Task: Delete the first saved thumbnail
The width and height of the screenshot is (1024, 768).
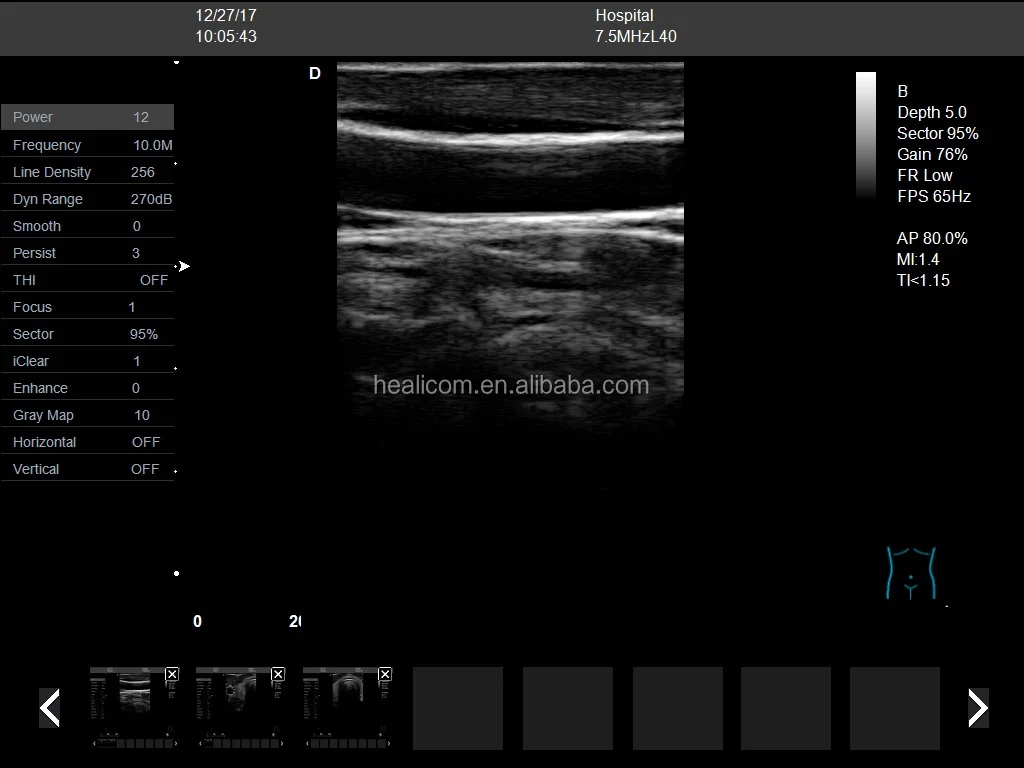Action: [x=172, y=674]
